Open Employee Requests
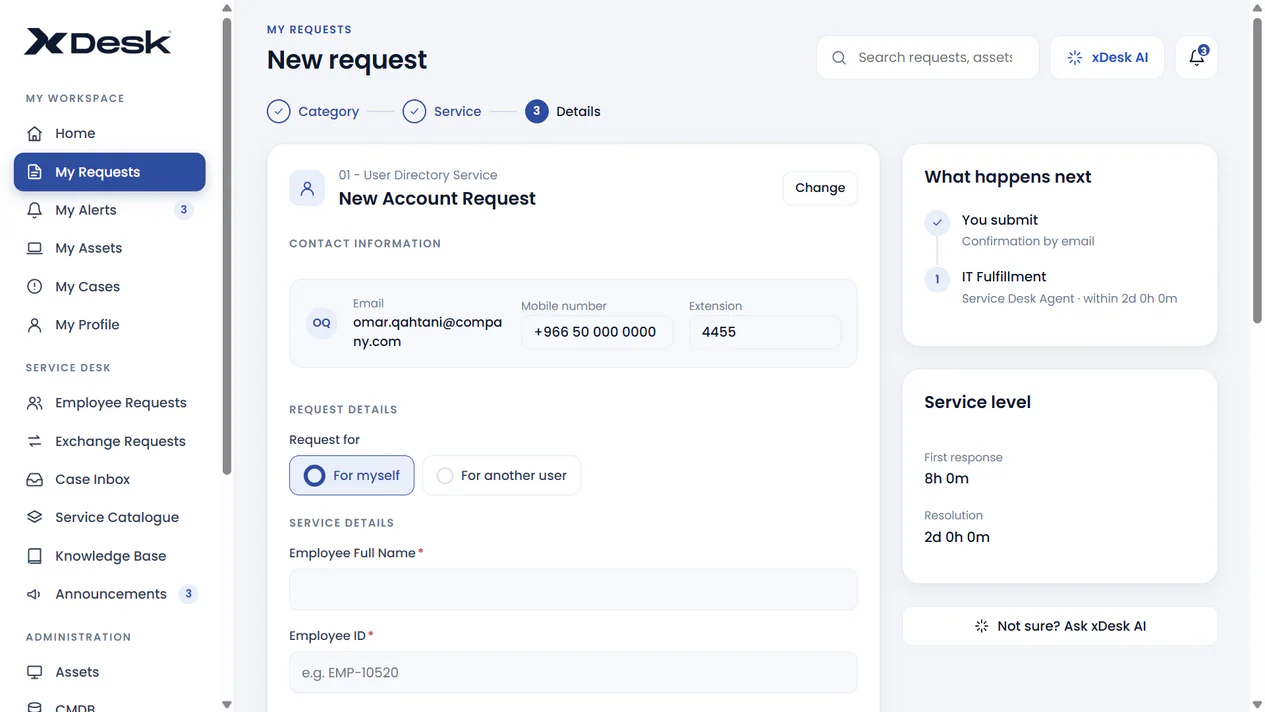 click(x=110, y=403)
